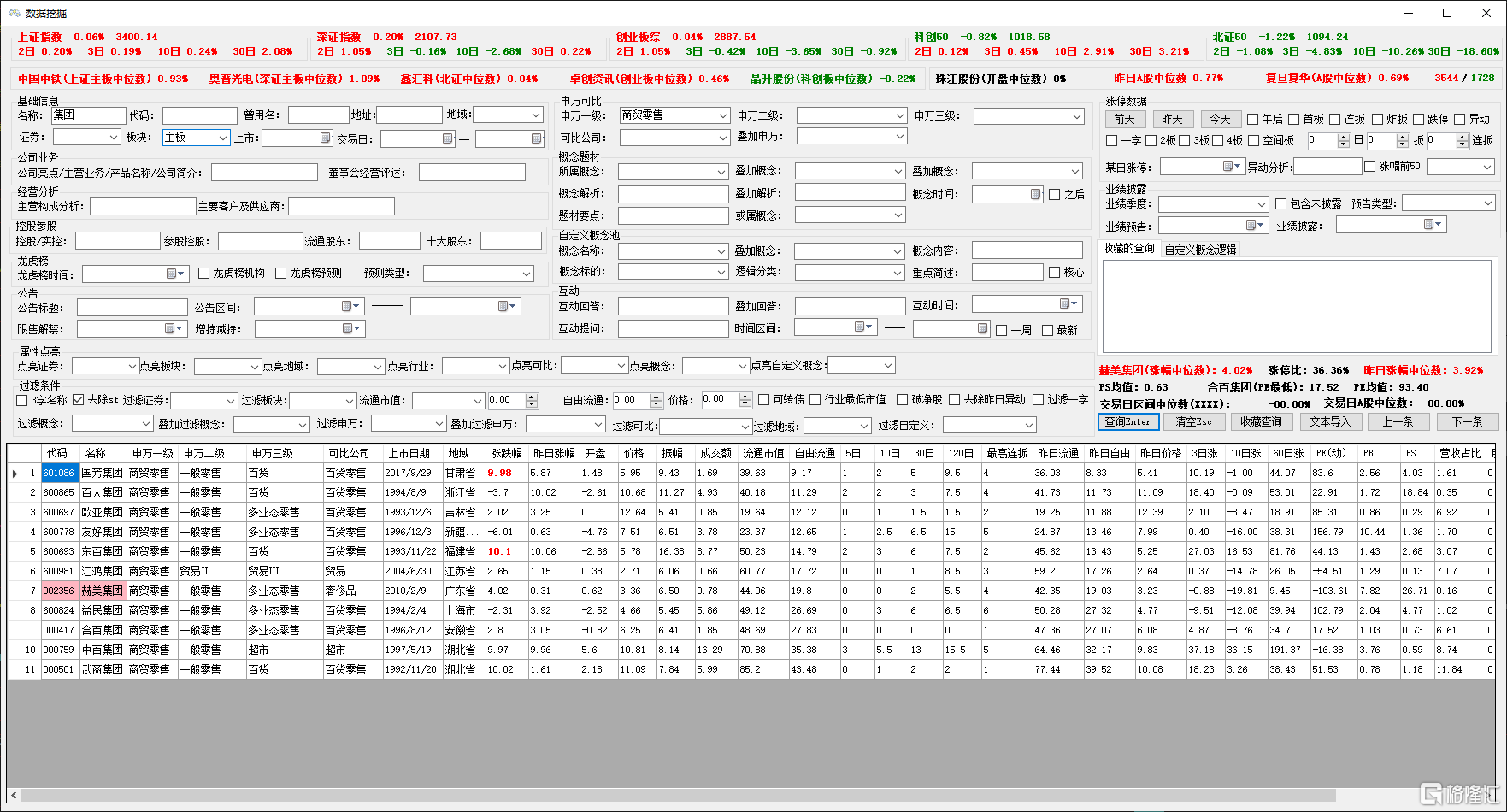Go to next record with 下一条
Viewport: 1507px width, 812px height.
[1467, 421]
